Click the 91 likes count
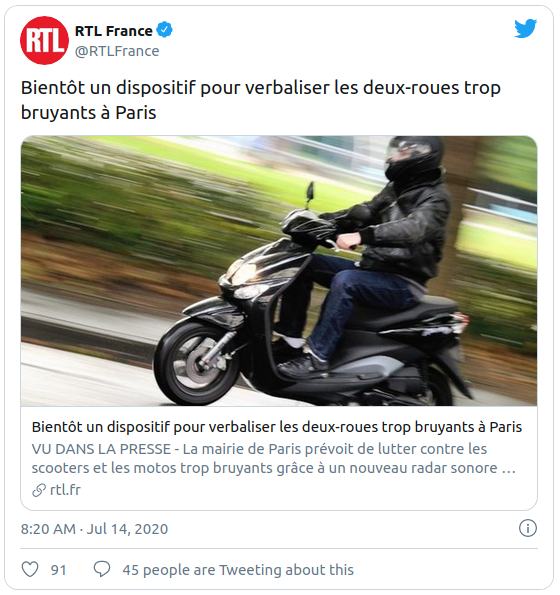This screenshot has height=595, width=560. click(58, 570)
